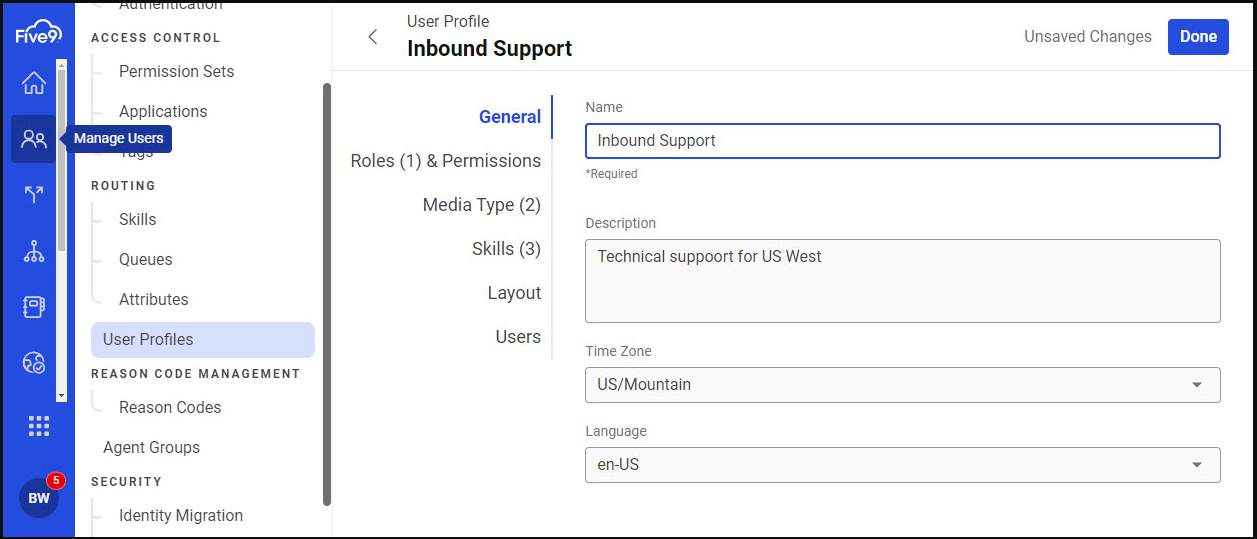Open the Skills (3) tab
Image resolution: width=1257 pixels, height=539 pixels.
tap(506, 249)
